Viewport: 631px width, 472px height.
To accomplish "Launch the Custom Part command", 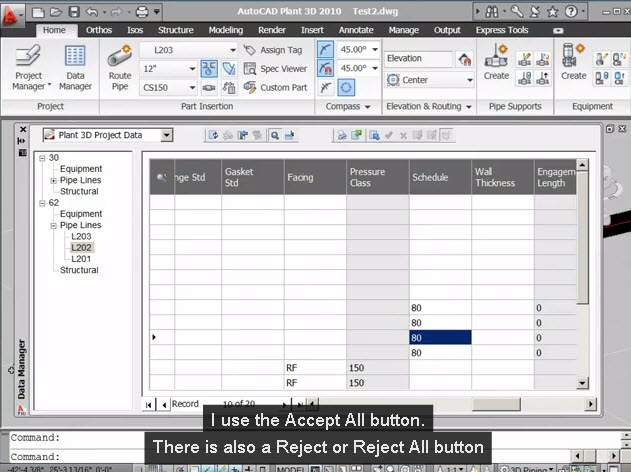I will [275, 87].
